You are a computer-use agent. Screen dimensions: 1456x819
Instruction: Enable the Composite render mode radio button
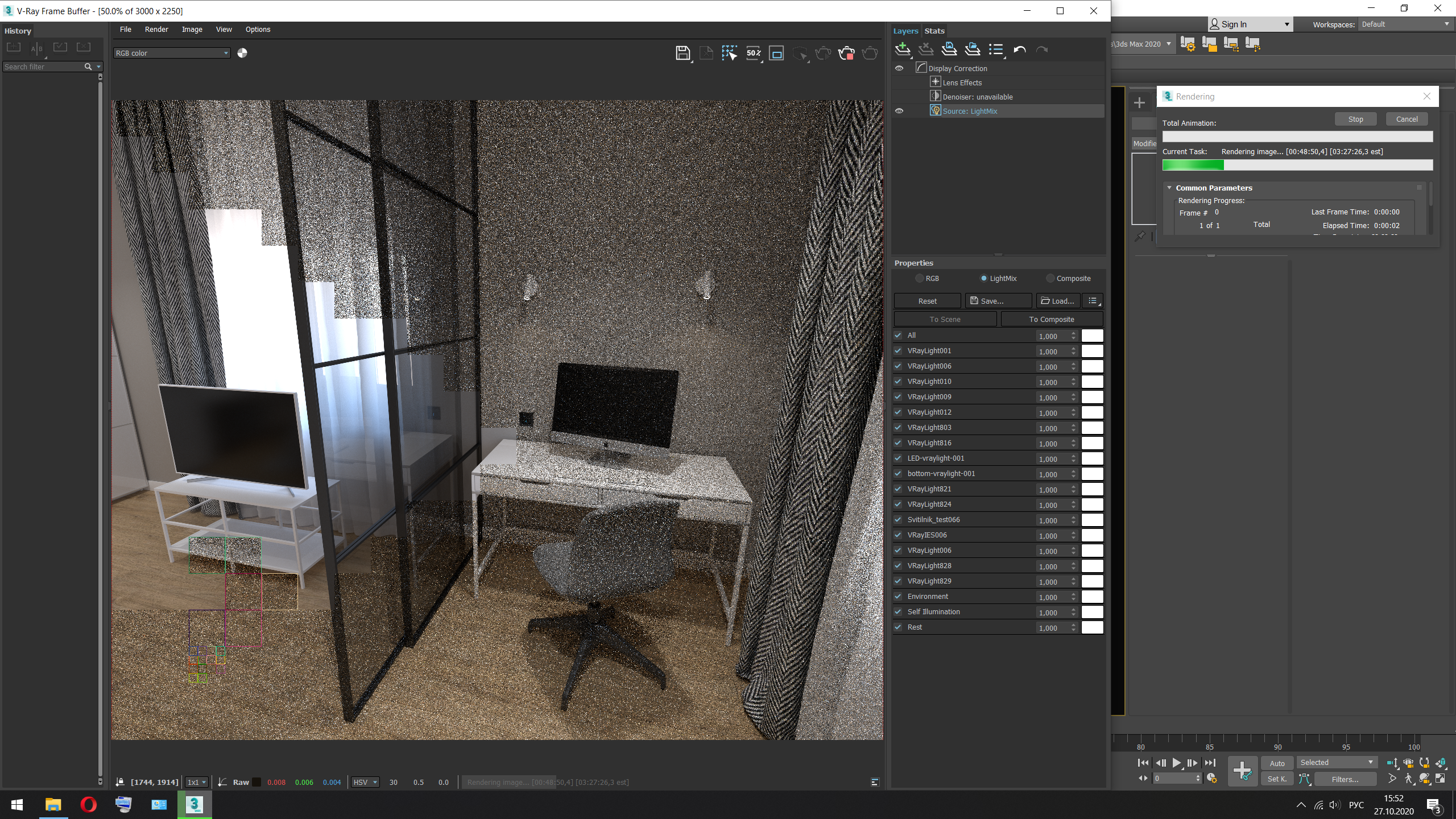tap(1049, 278)
